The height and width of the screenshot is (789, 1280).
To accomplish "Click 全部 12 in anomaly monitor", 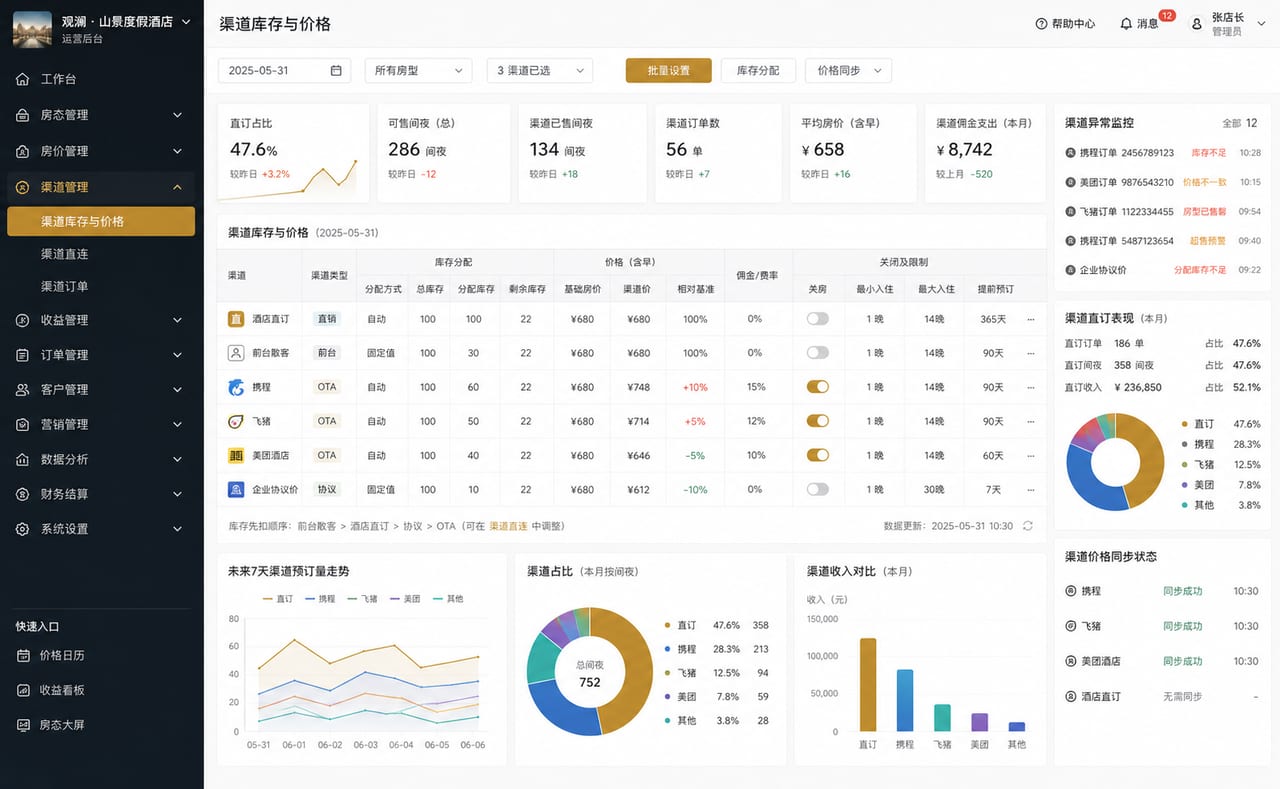I will (1240, 123).
